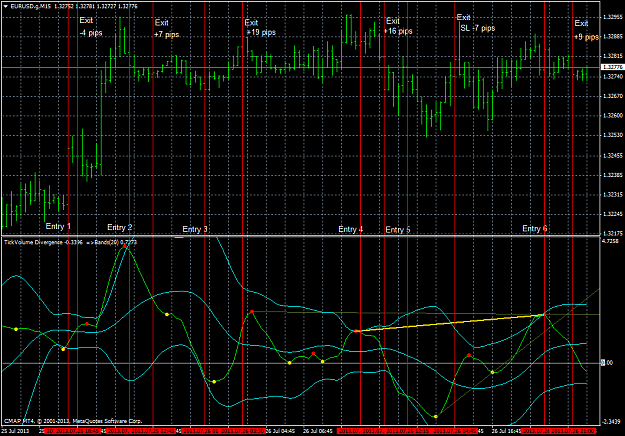Click the 1.32455 price scale value
This screenshot has width=625, height=436.
click(x=613, y=155)
